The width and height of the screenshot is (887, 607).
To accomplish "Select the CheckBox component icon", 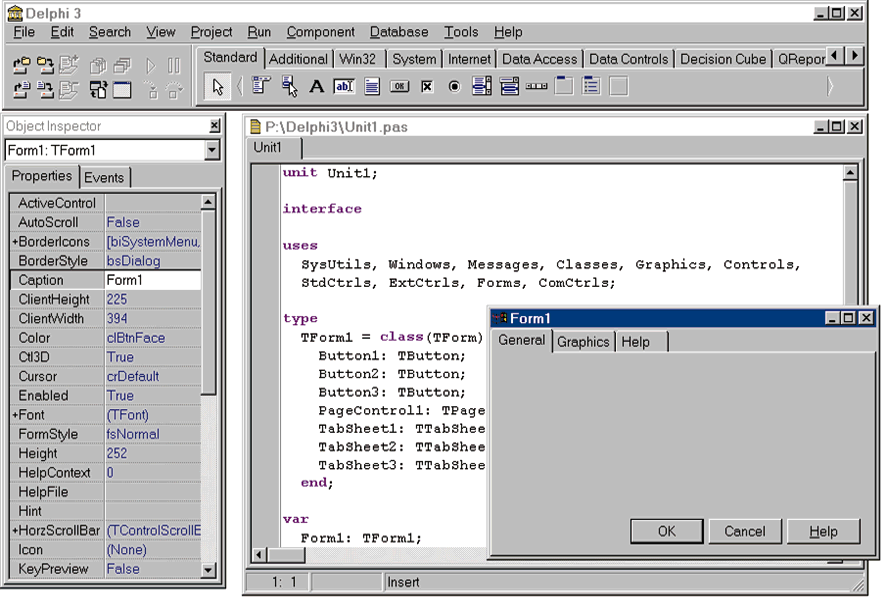I will pyautogui.click(x=427, y=87).
